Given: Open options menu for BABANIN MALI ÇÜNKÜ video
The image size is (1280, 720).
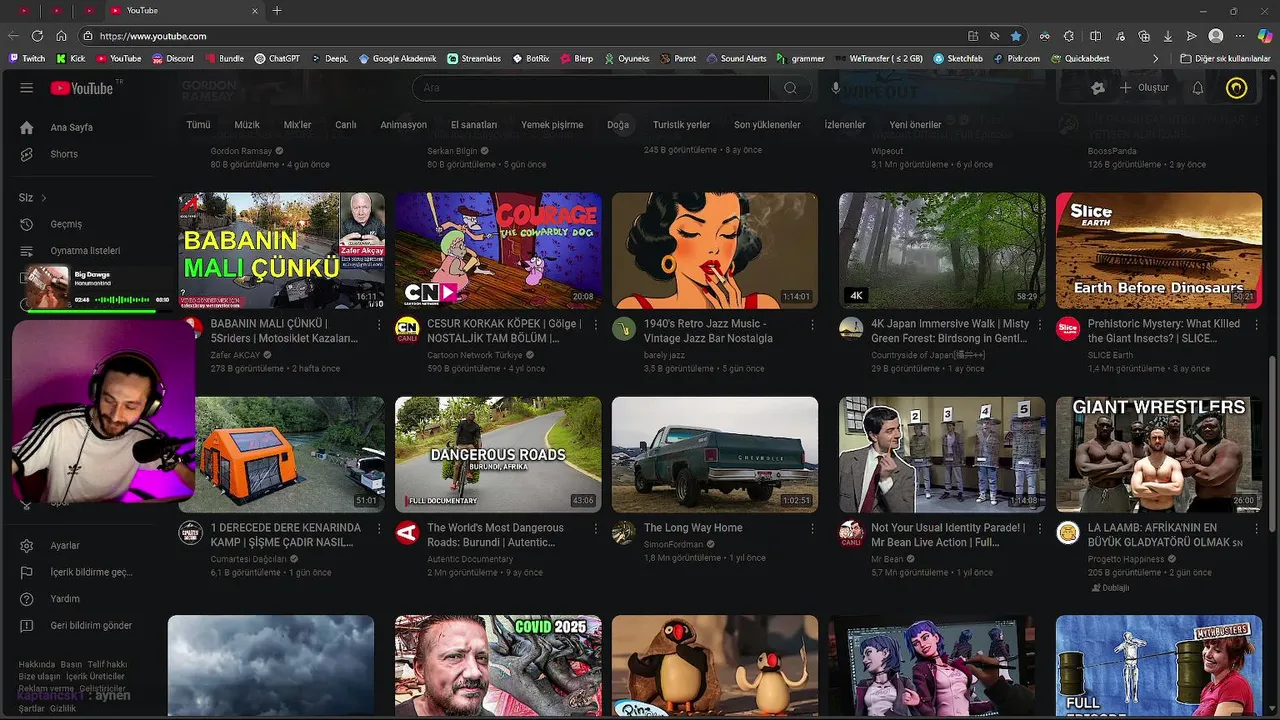Looking at the screenshot, I should [x=379, y=325].
